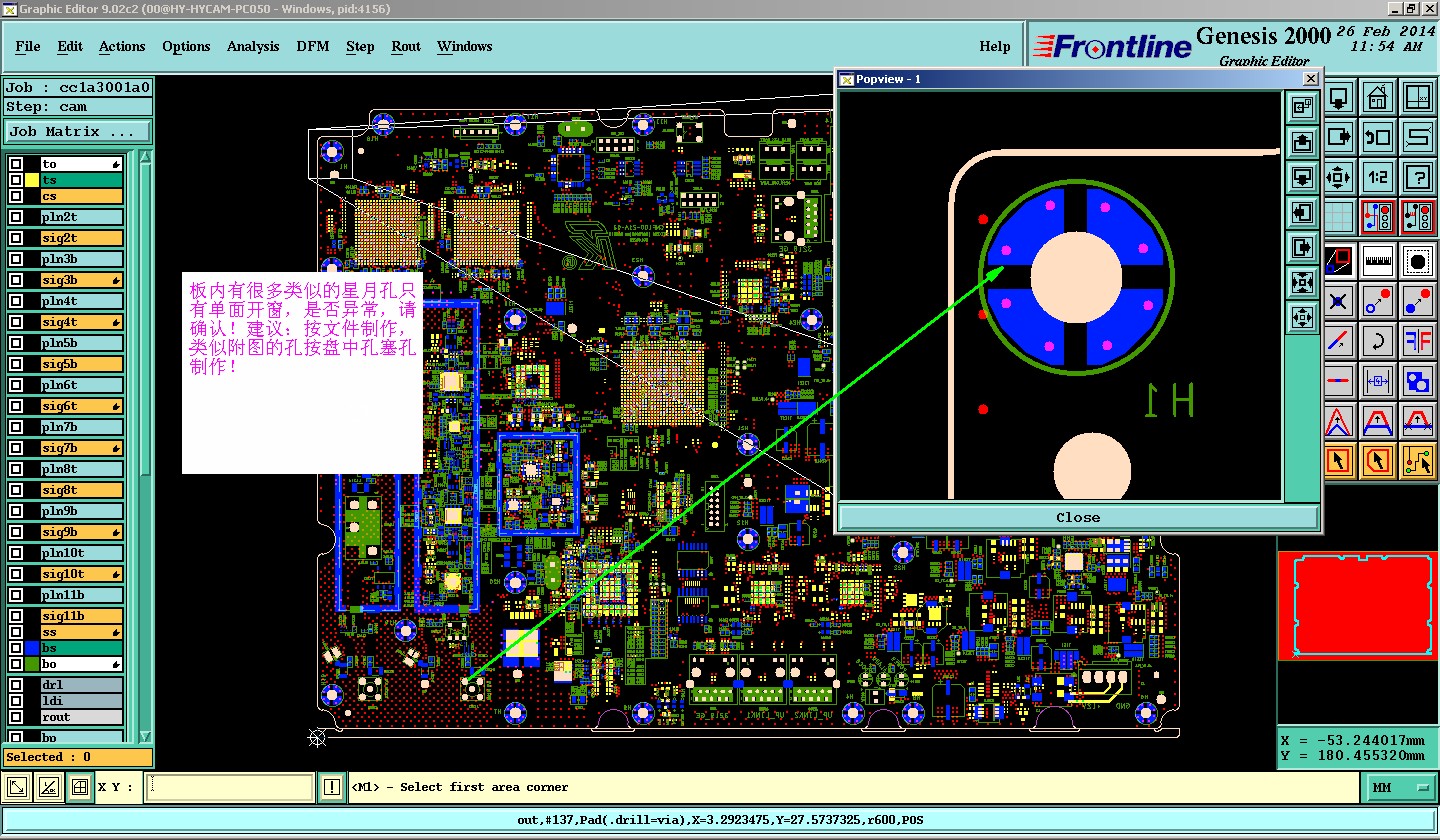The width and height of the screenshot is (1440, 840).
Task: Click the pan four-arrows icon in main toolbar
Action: tap(1338, 177)
